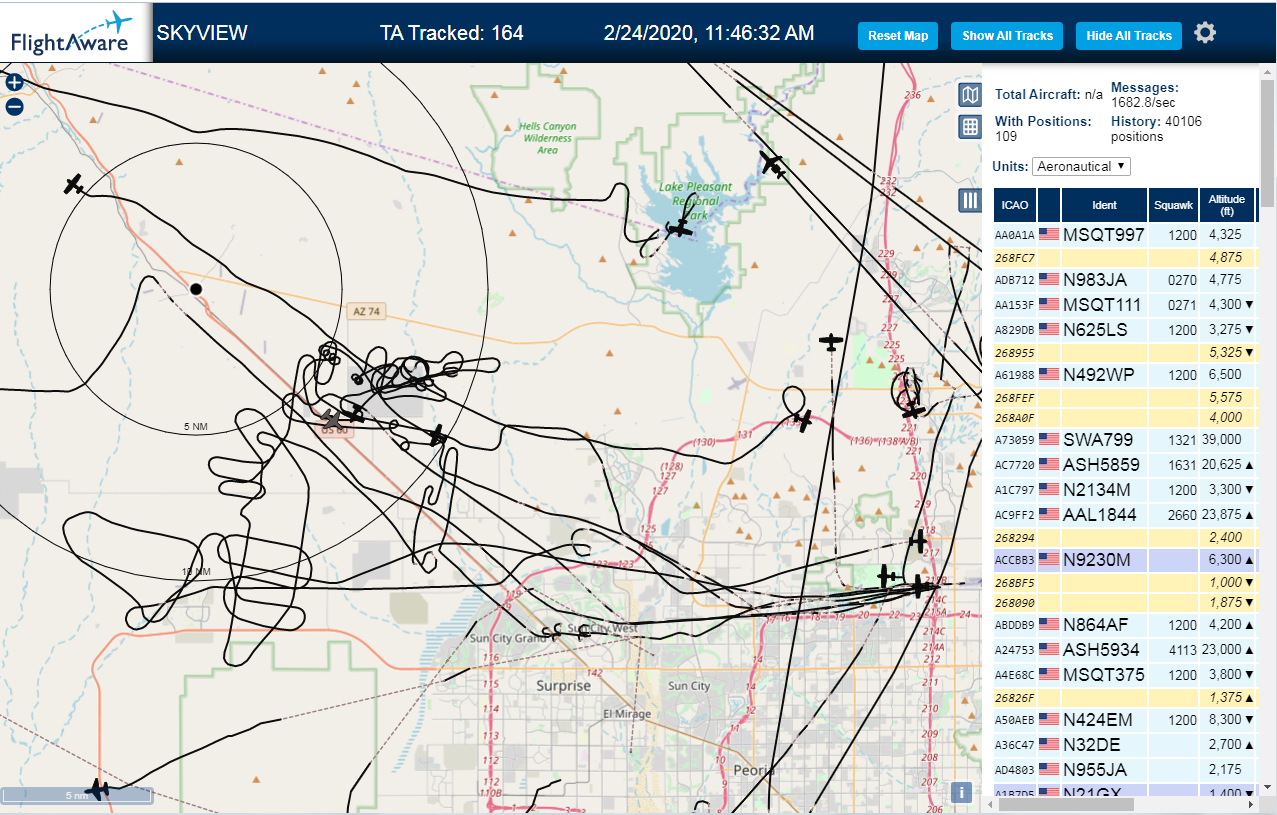Viewport: 1277px width, 815px height.
Task: Select the N983JA row
Action: click(x=1125, y=279)
